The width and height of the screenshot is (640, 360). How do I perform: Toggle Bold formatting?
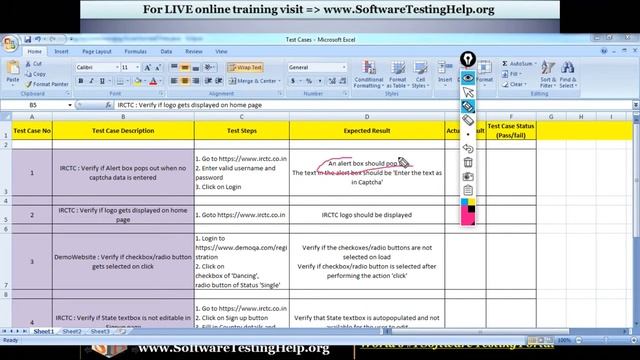point(80,81)
